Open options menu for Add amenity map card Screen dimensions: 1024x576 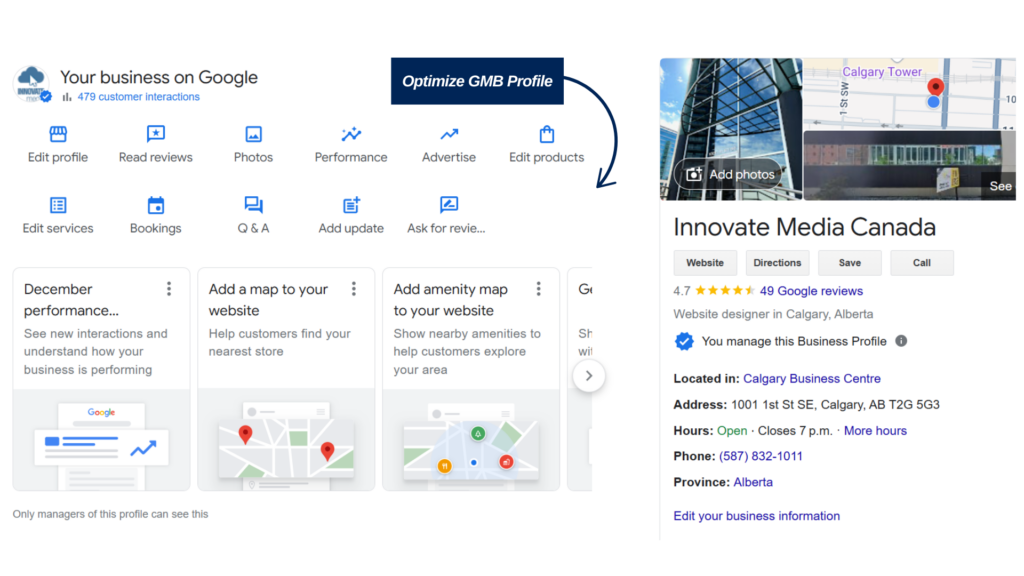[x=539, y=289]
